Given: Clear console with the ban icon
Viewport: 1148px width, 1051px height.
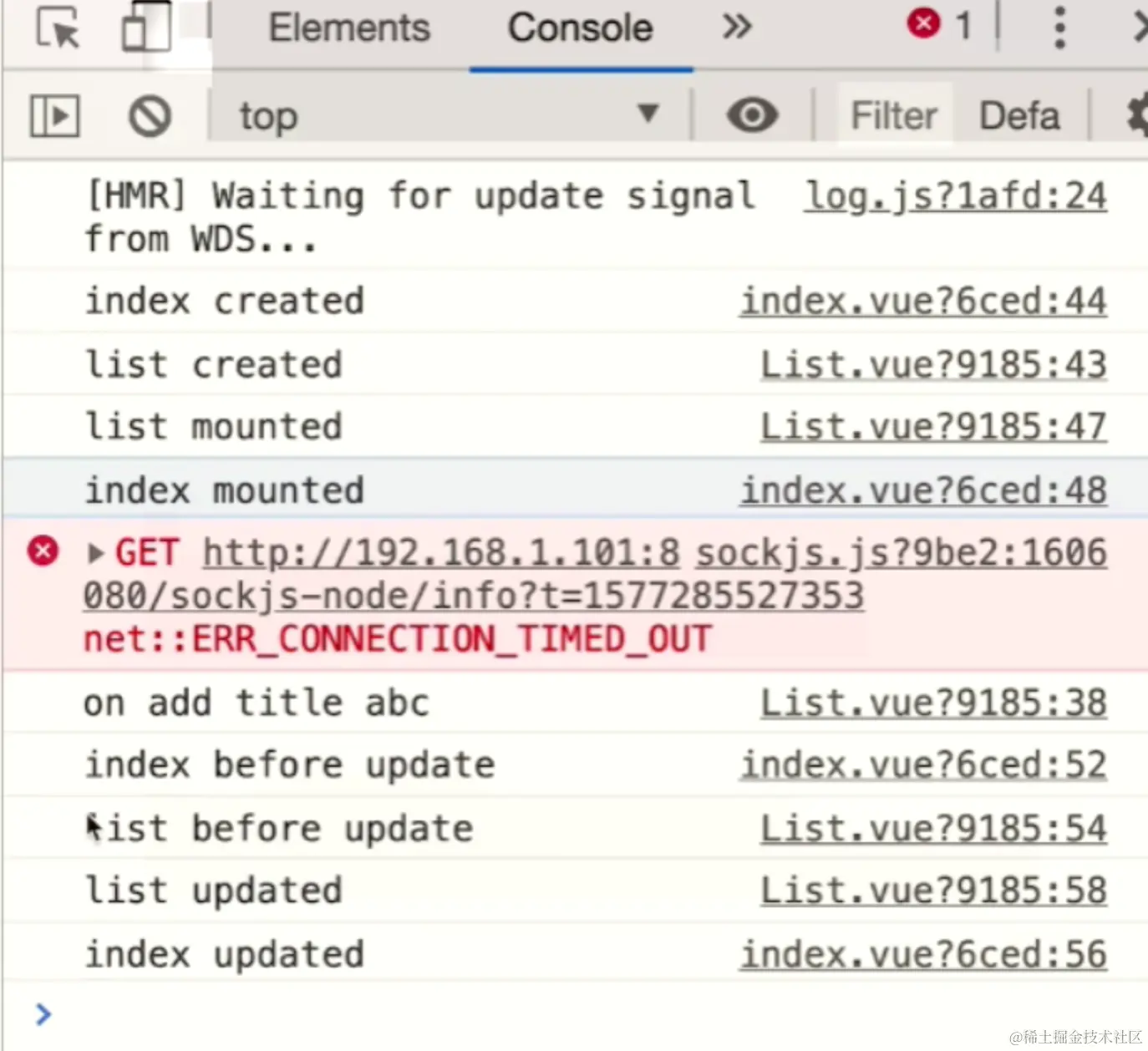Looking at the screenshot, I should click(x=150, y=116).
